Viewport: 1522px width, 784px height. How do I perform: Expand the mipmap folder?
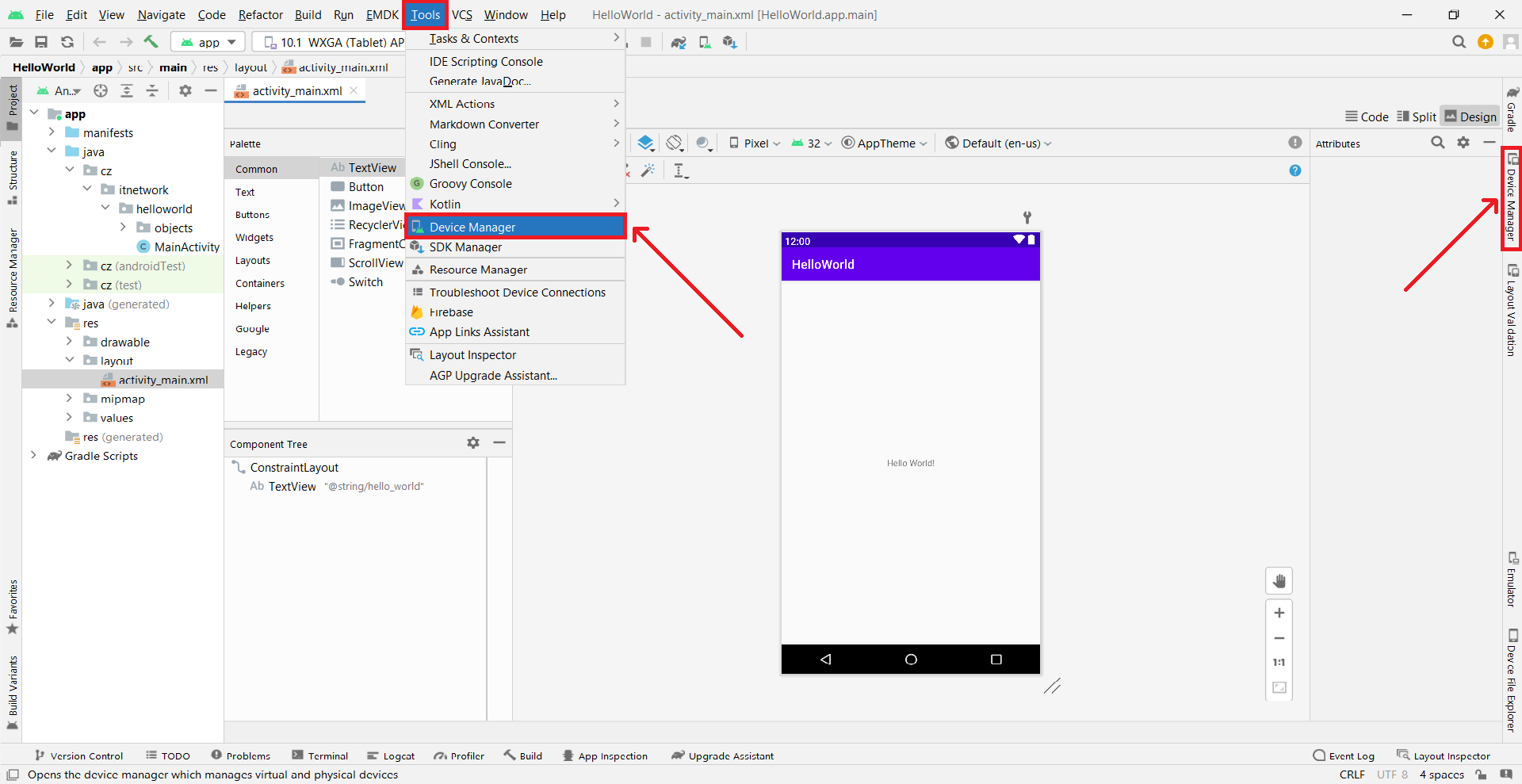(x=69, y=399)
